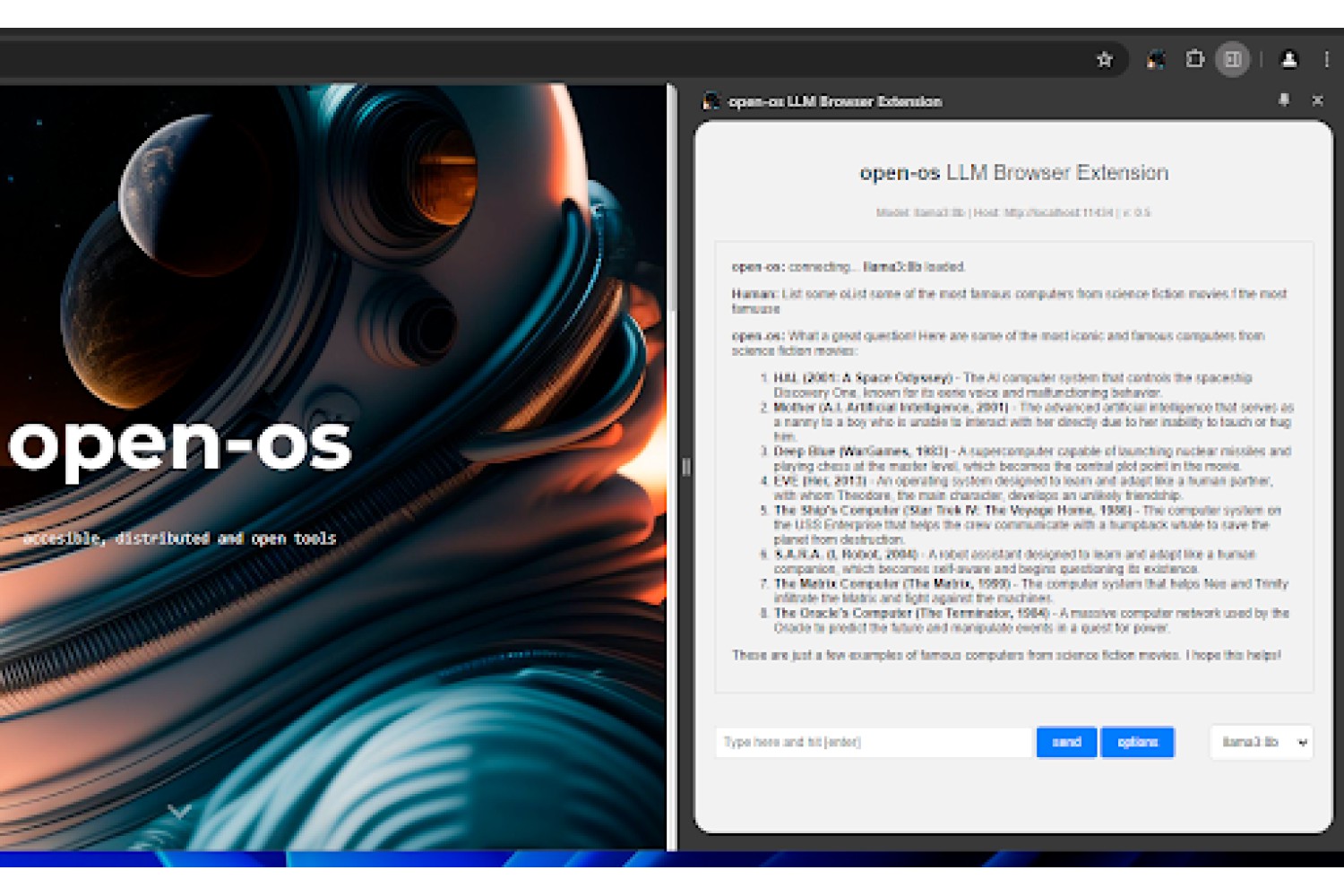Click the large open-os heading on the page
The image size is (1344, 896).
180,445
